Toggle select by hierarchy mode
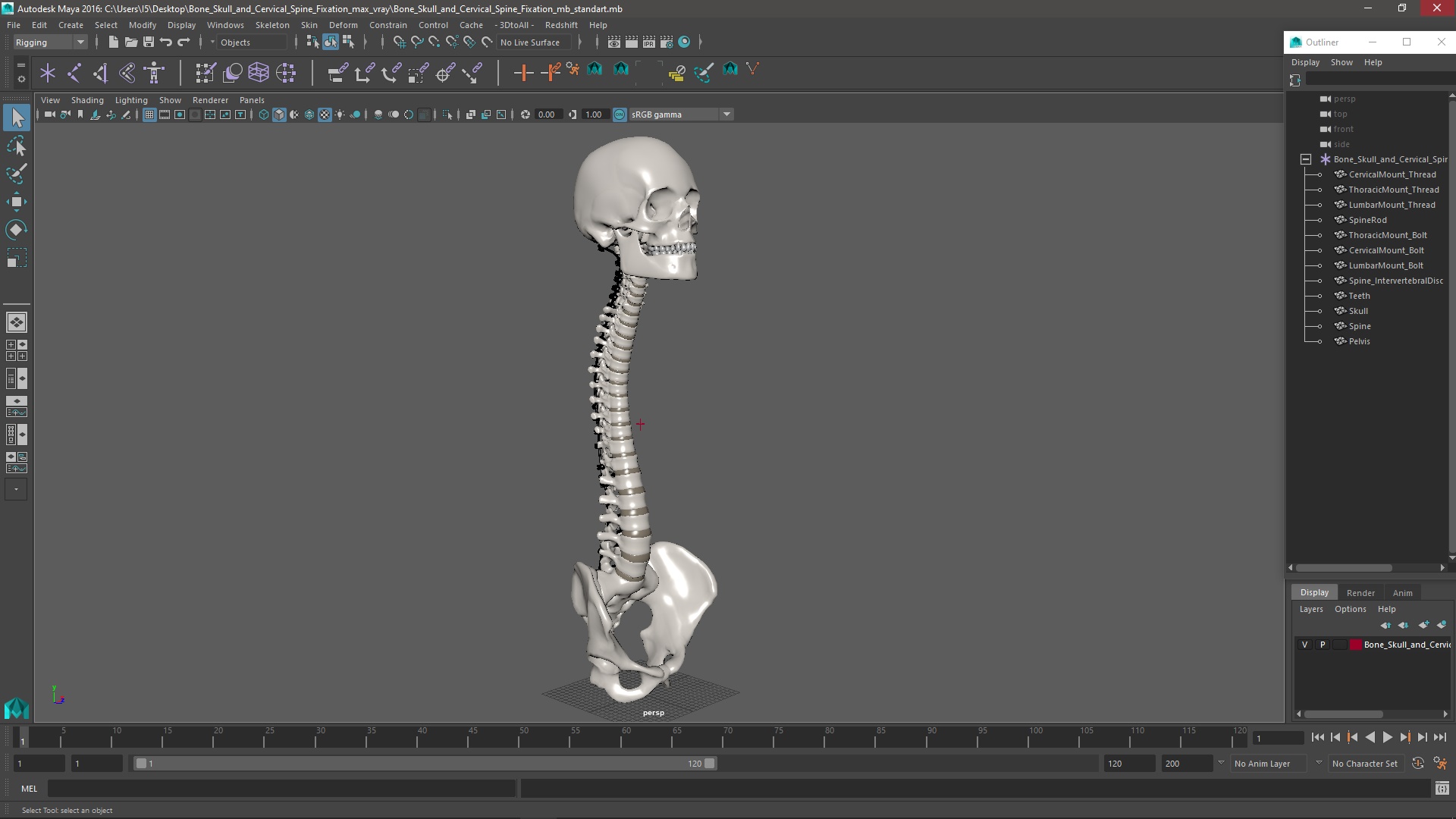Viewport: 1456px width, 819px height. pyautogui.click(x=312, y=42)
